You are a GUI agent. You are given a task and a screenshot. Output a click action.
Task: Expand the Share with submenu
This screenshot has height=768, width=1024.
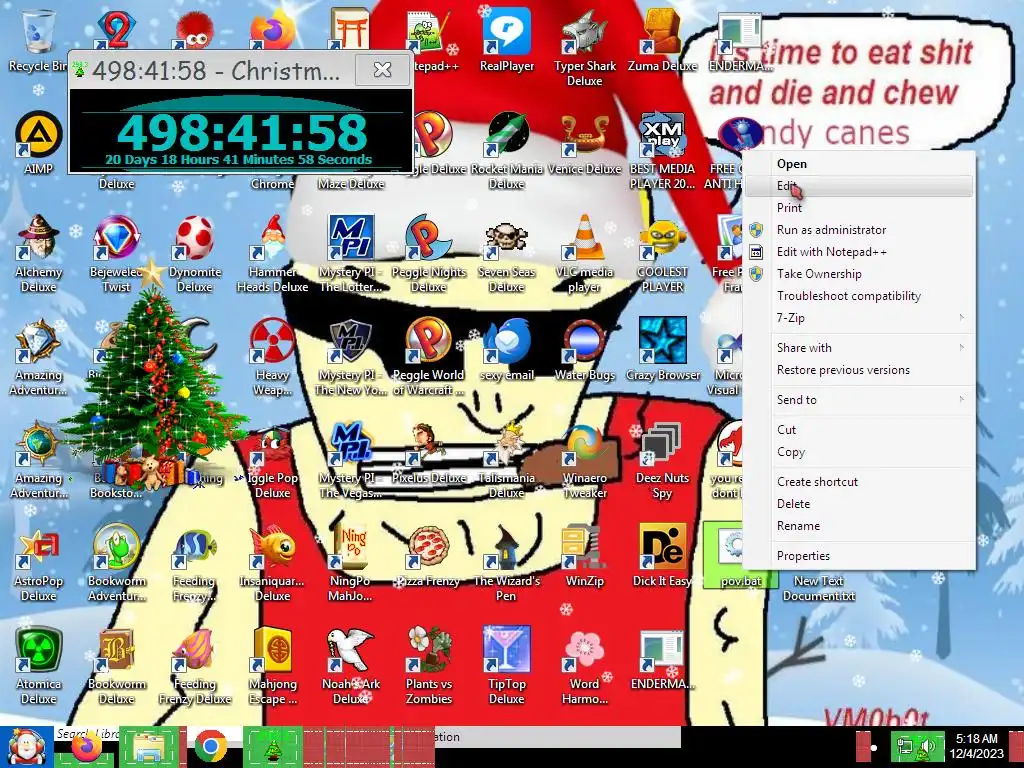point(859,348)
